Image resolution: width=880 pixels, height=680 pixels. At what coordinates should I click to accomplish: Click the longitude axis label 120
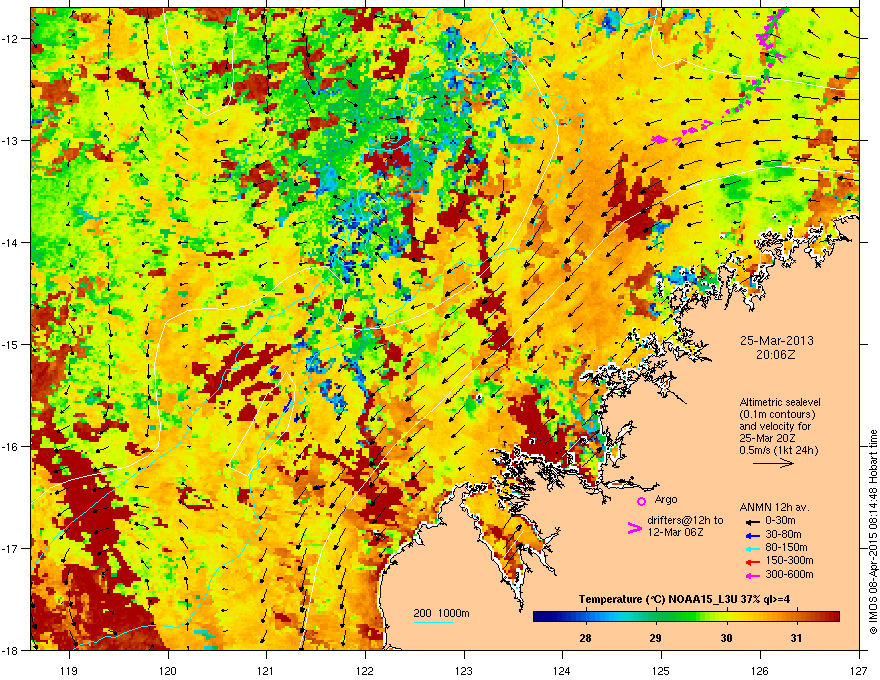point(168,671)
